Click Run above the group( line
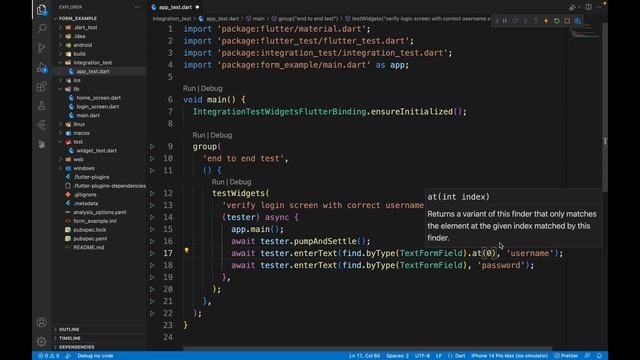The image size is (640, 360). [x=199, y=135]
